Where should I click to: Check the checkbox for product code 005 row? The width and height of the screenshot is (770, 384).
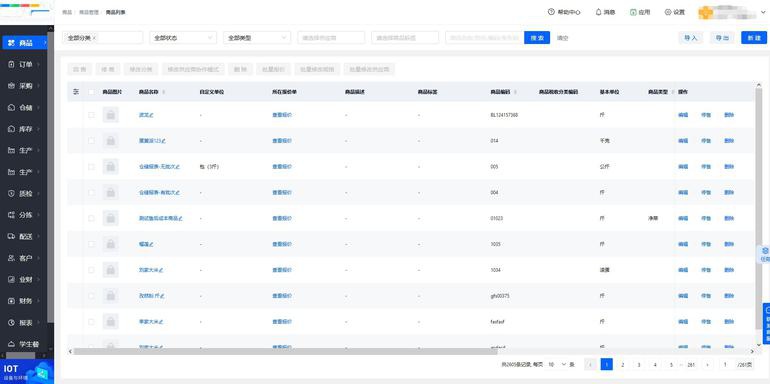(x=91, y=166)
